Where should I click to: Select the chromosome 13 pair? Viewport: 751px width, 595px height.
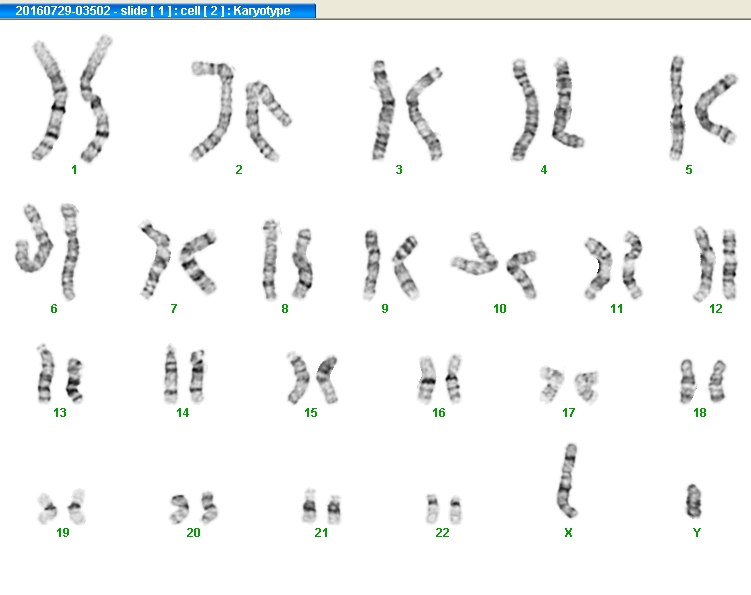[x=60, y=374]
